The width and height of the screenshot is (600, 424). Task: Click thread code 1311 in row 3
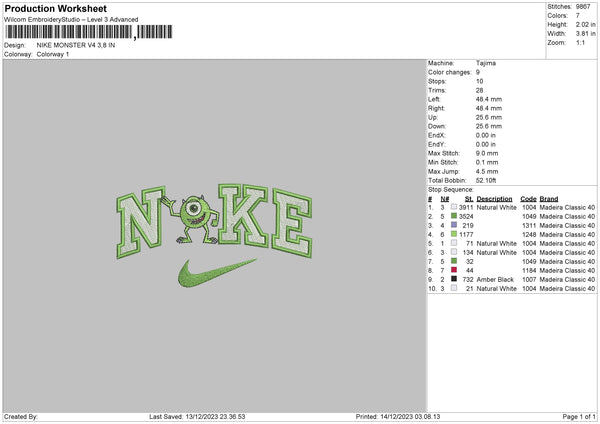tap(529, 225)
